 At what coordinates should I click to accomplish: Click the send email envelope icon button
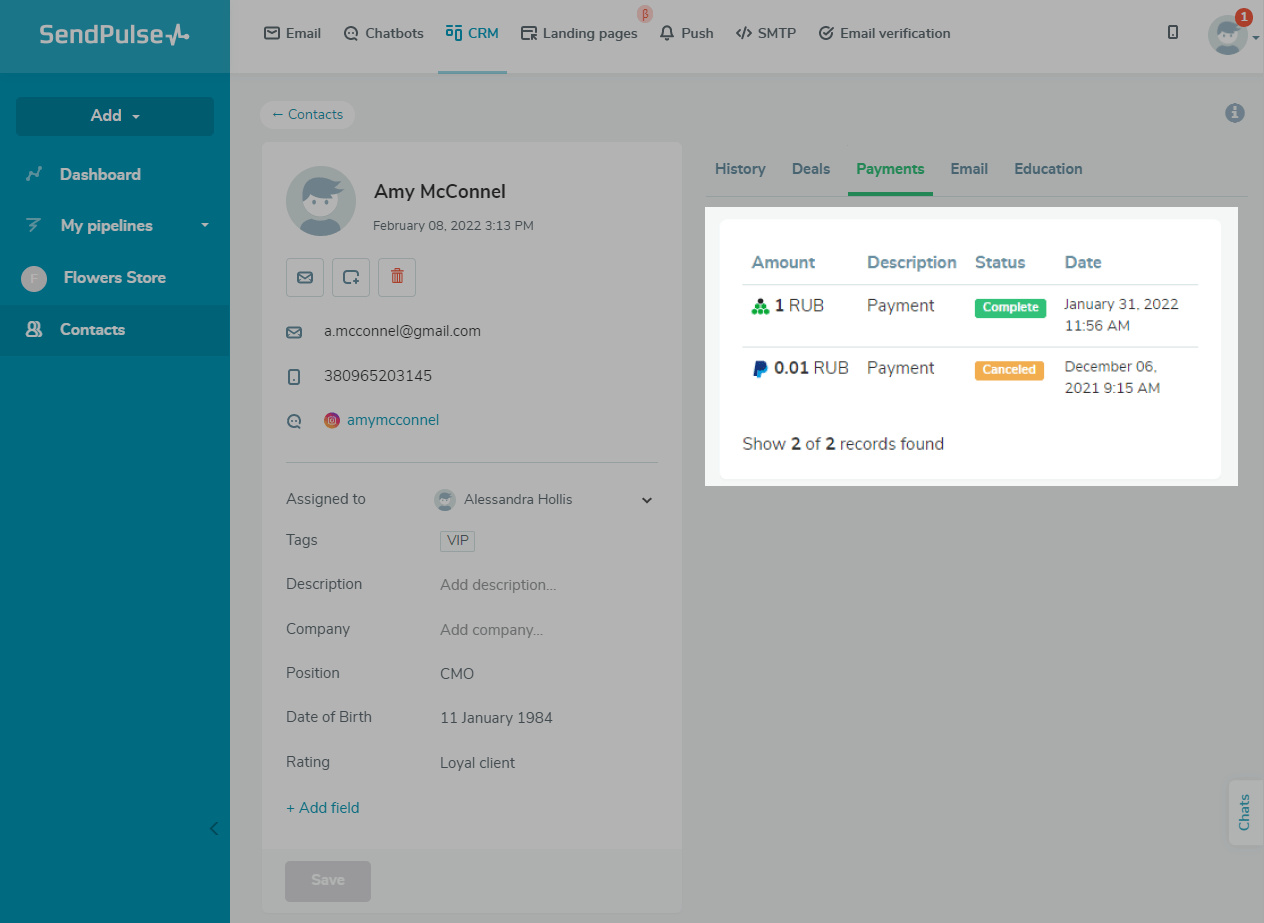305,277
